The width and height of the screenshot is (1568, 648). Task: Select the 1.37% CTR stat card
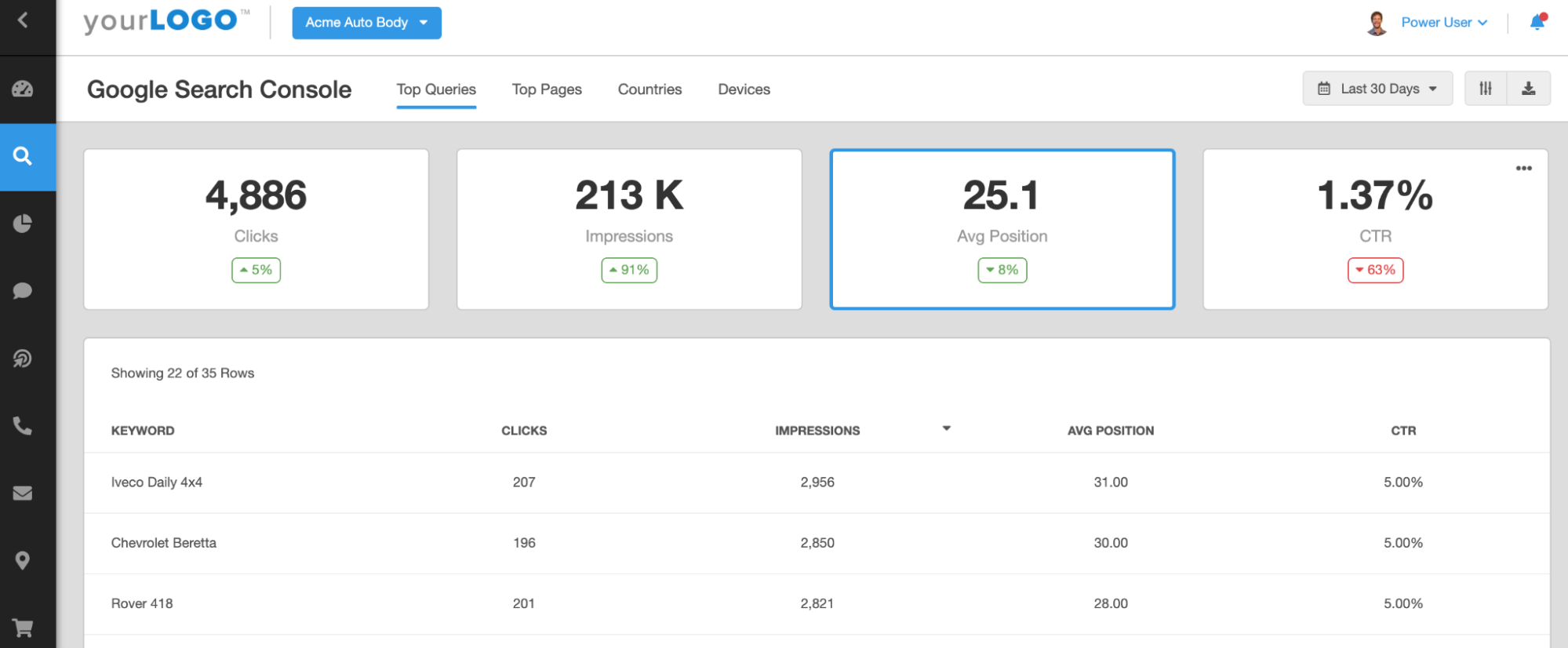[x=1376, y=229]
